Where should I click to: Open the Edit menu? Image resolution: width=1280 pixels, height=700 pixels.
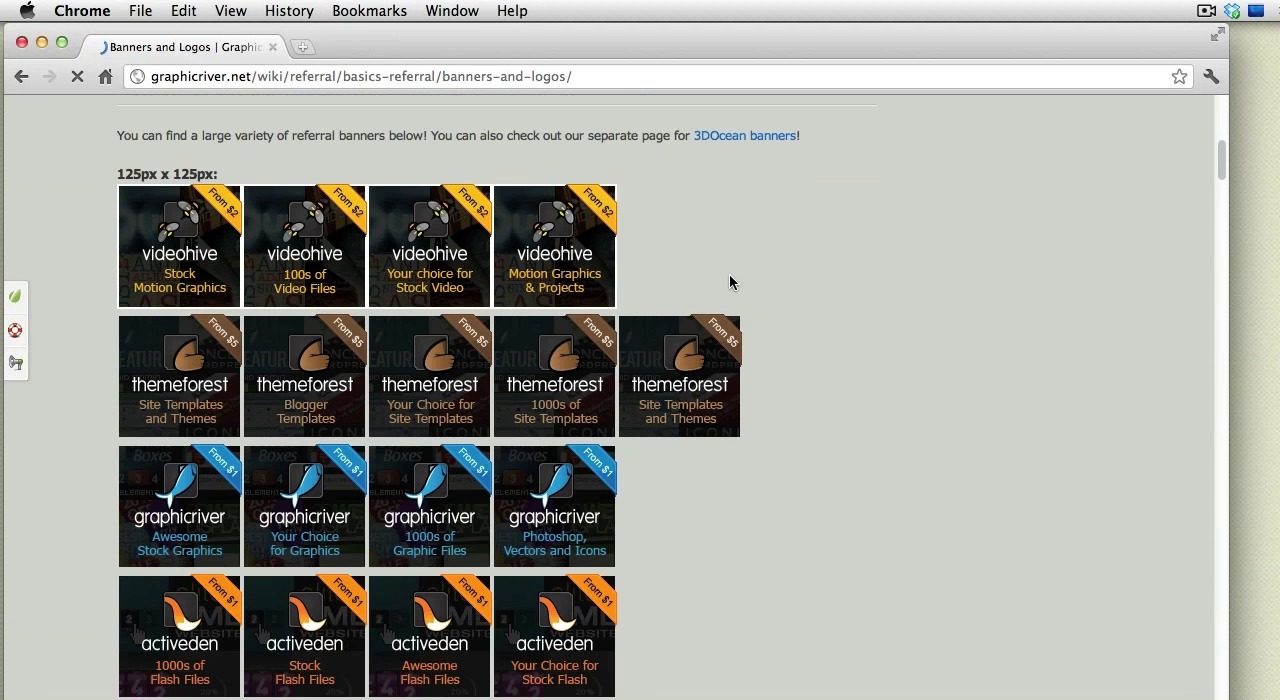click(x=183, y=11)
